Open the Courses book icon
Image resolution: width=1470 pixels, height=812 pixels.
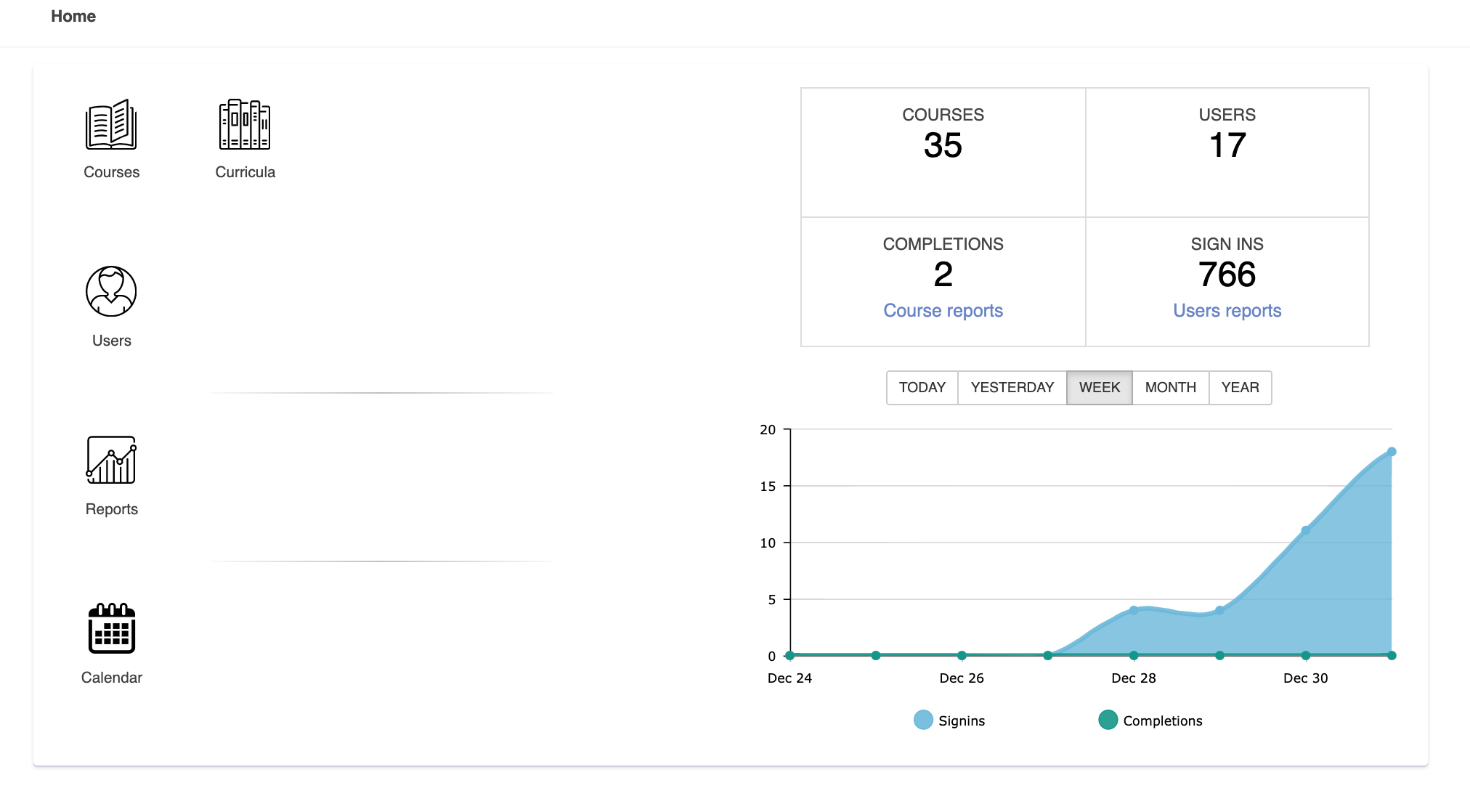pos(111,125)
